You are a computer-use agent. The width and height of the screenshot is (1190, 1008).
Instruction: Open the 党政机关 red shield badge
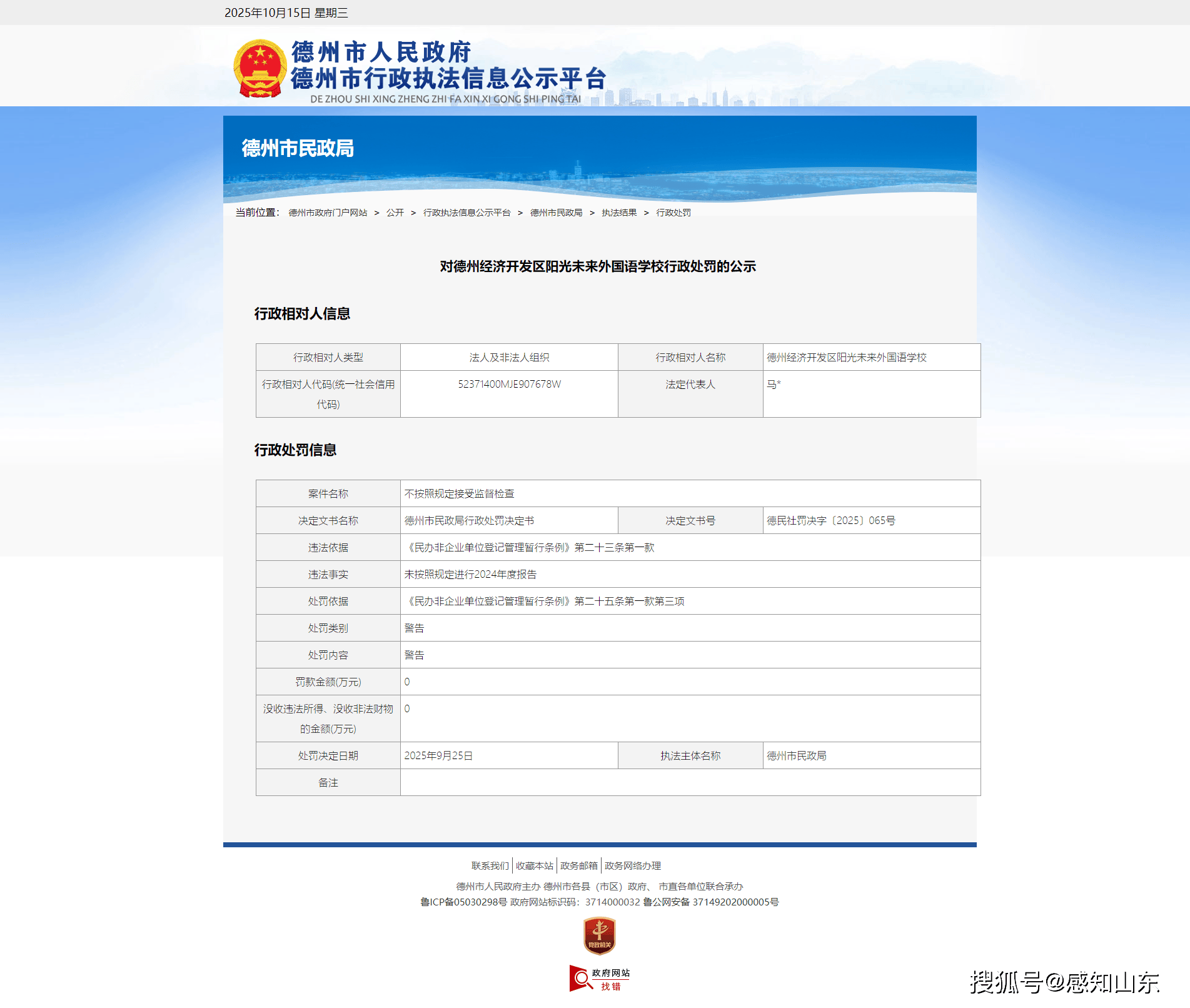(600, 936)
